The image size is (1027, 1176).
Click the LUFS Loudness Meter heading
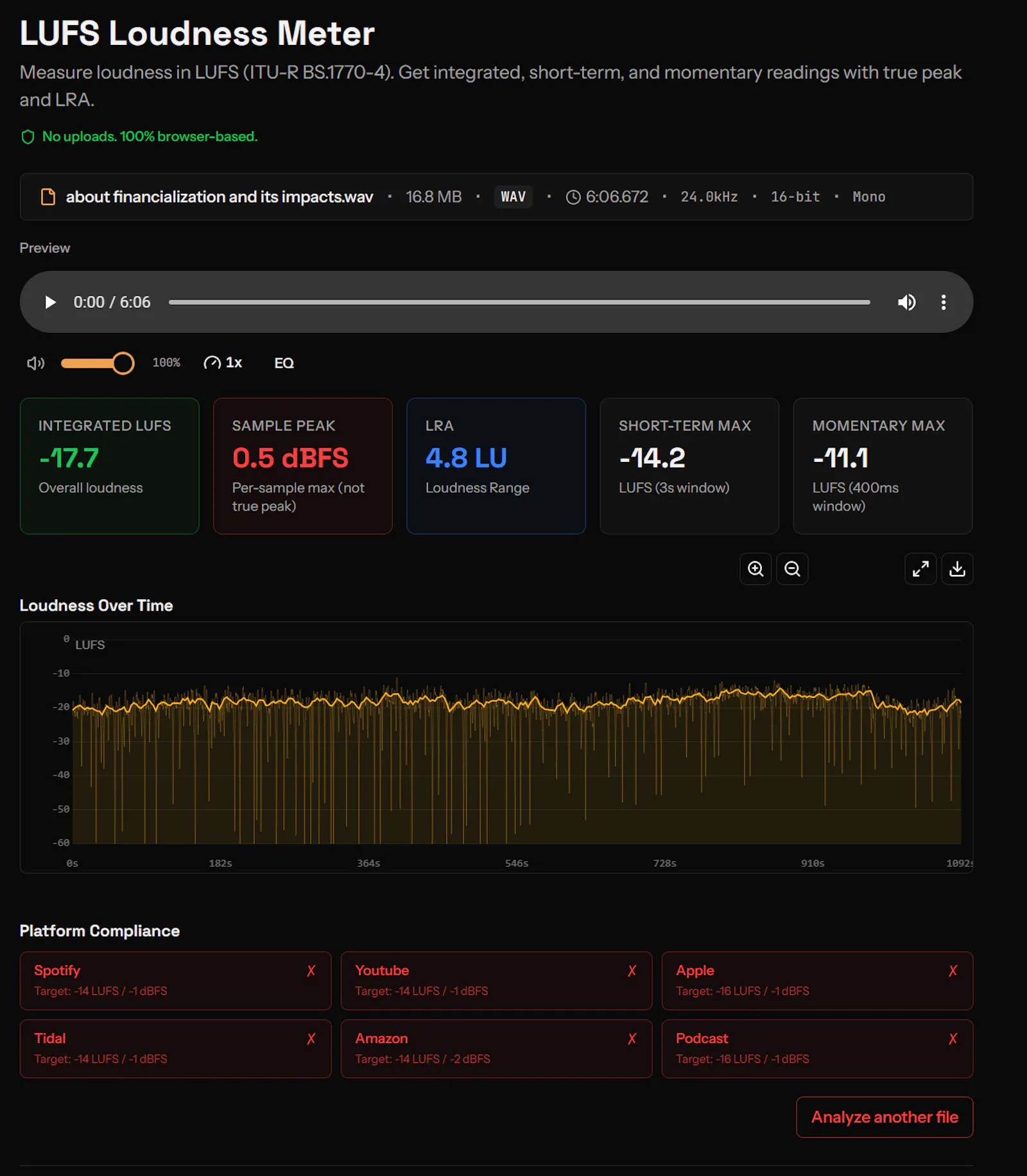pyautogui.click(x=197, y=33)
